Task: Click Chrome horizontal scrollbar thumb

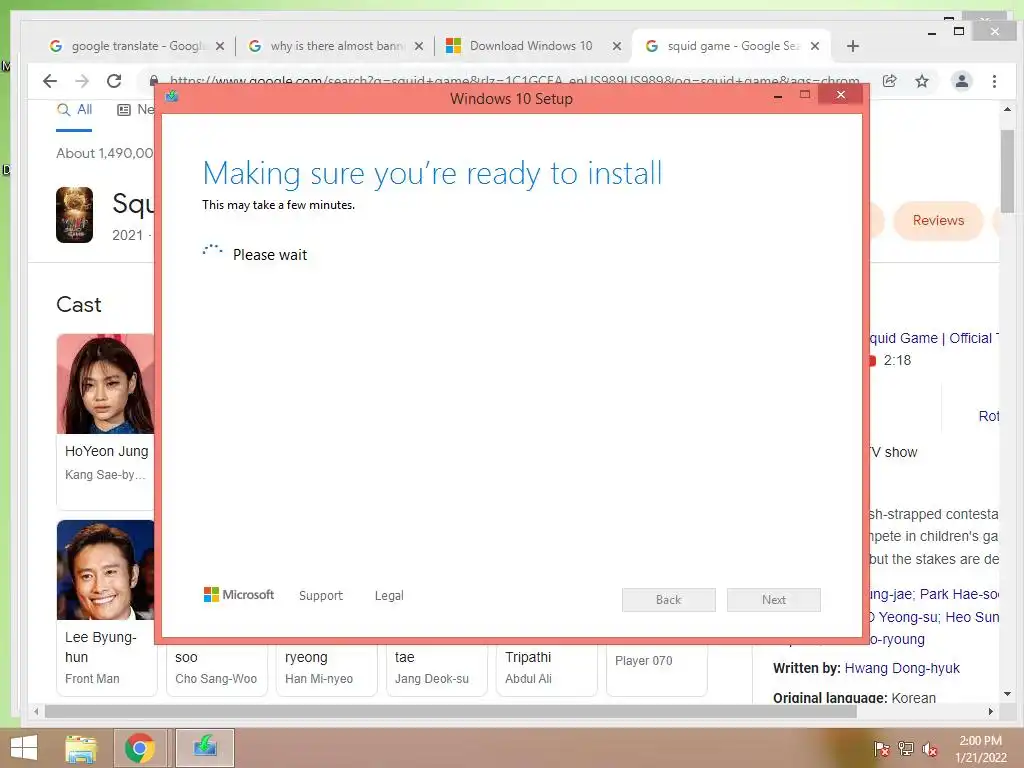Action: (451, 711)
